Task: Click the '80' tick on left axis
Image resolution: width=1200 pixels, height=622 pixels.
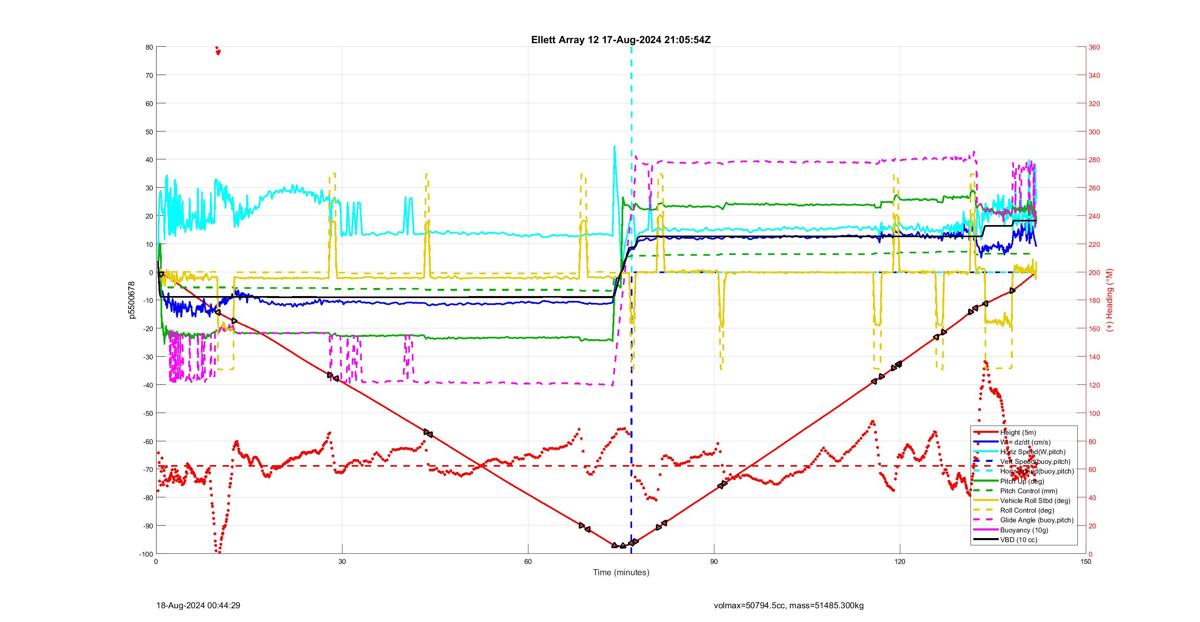Action: [148, 47]
